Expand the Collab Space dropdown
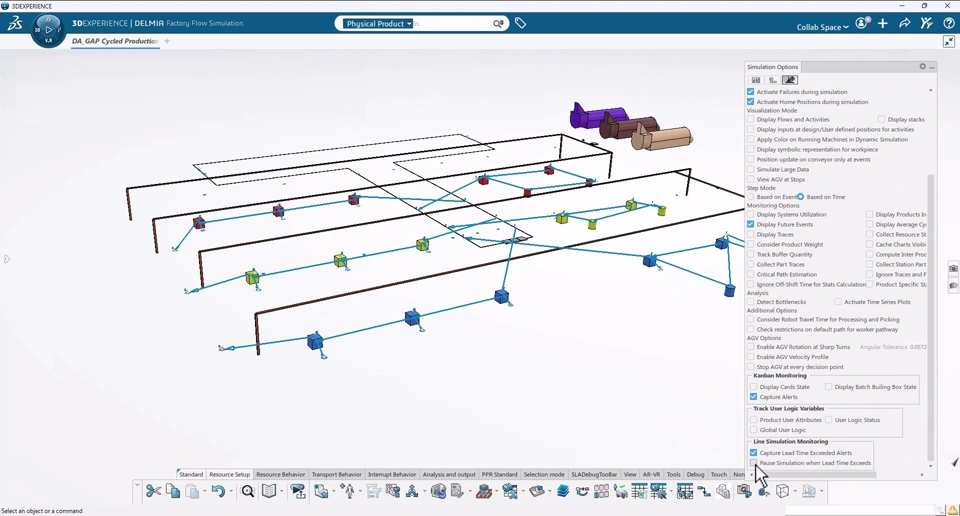Image resolution: width=960 pixels, height=516 pixels. 822,27
